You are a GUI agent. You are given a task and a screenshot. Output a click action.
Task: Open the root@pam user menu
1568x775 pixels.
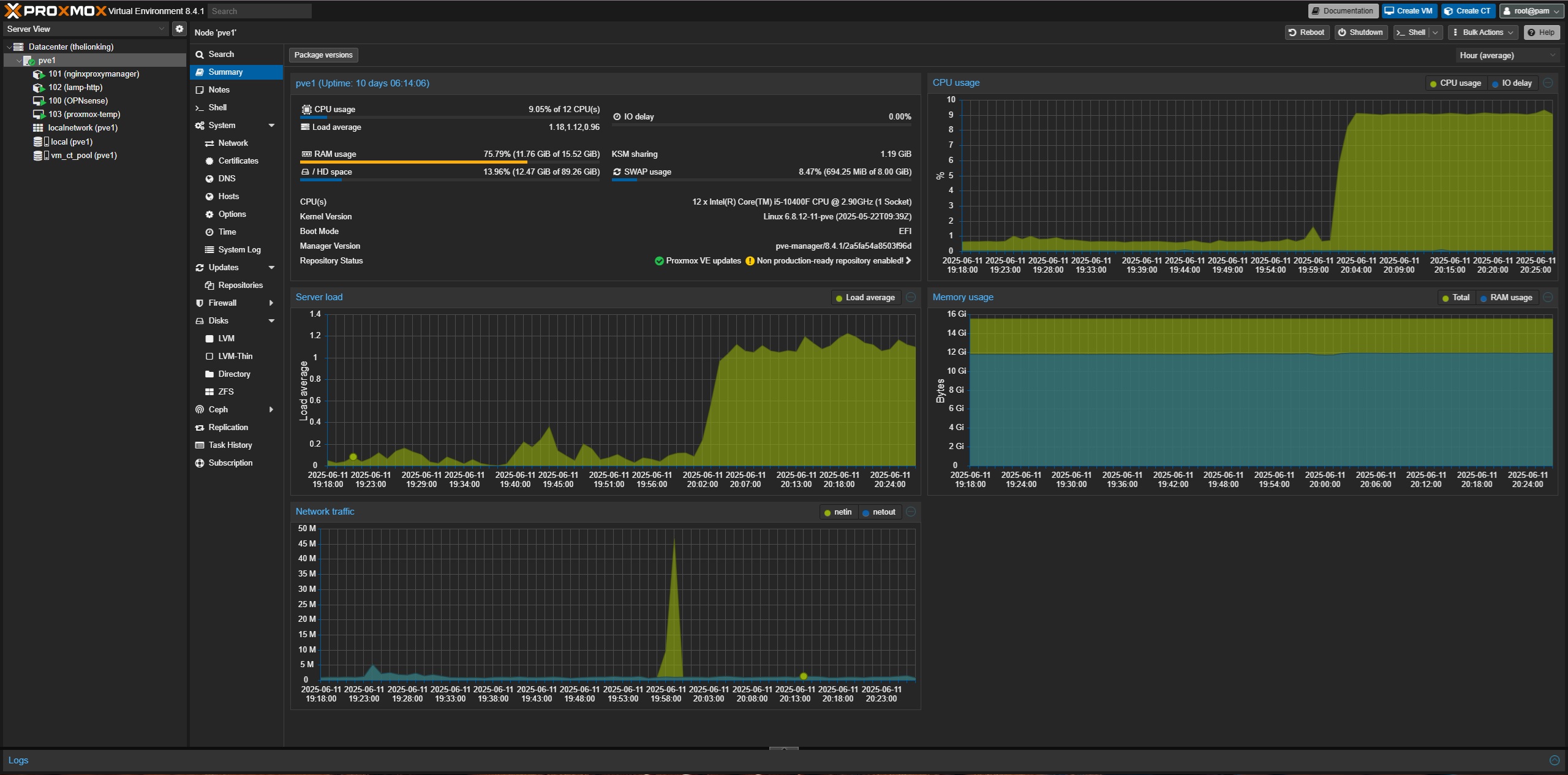pyautogui.click(x=1531, y=11)
